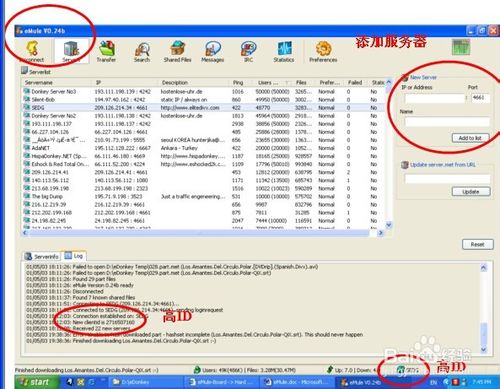The height and width of the screenshot is (389, 500).
Task: Click the Update server.met button
Action: click(471, 192)
